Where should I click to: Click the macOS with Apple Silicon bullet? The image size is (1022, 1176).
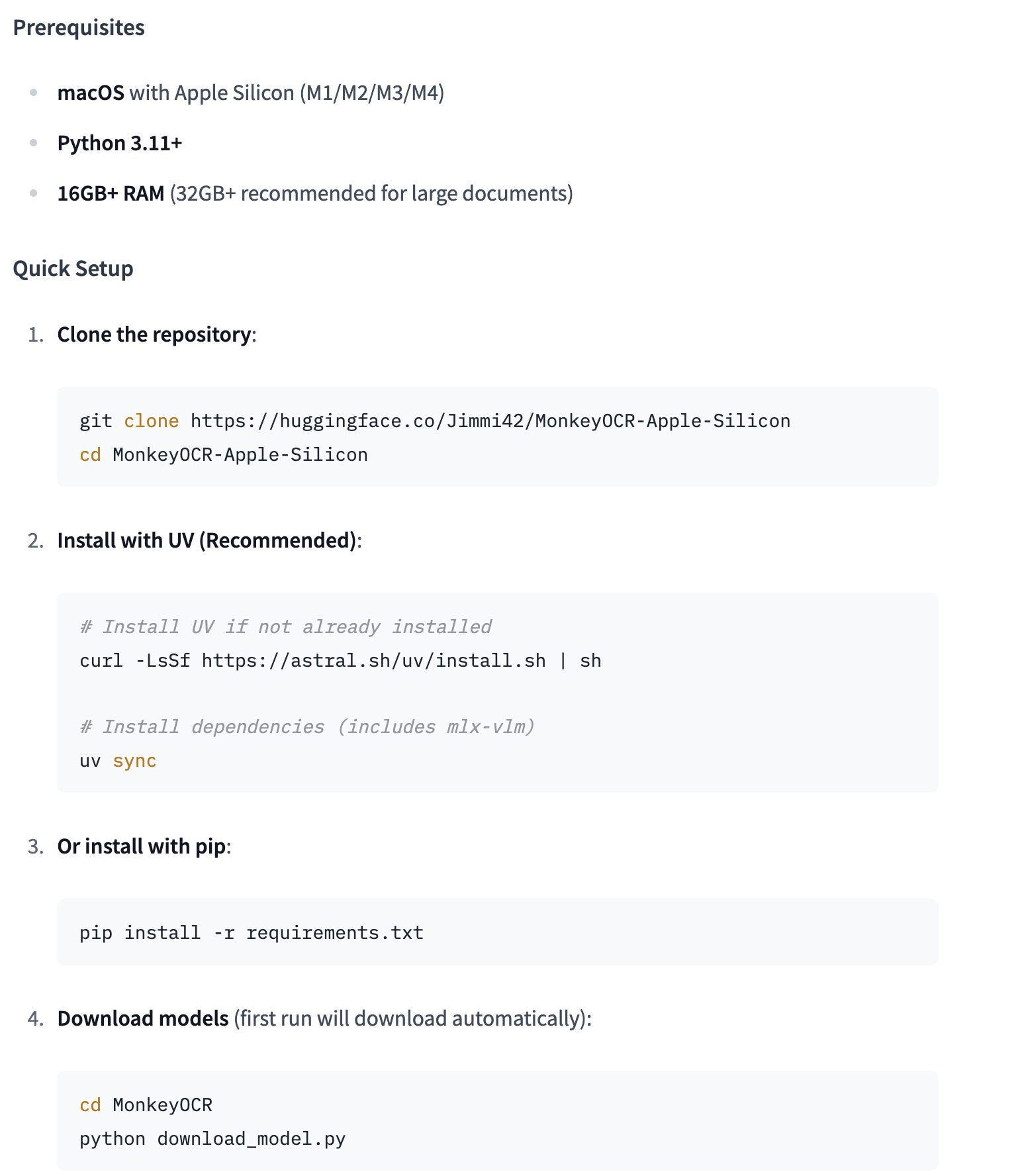(x=250, y=93)
